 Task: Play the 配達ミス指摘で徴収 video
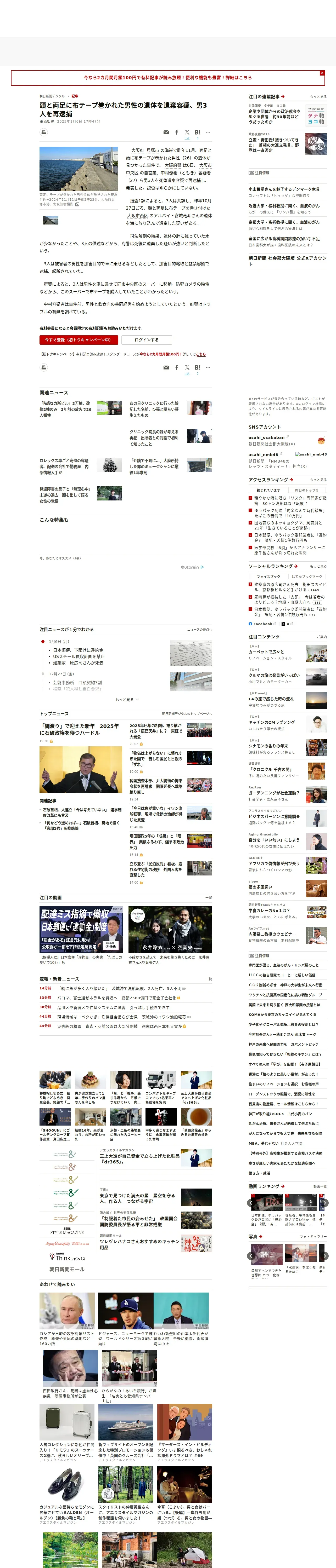pos(82,930)
